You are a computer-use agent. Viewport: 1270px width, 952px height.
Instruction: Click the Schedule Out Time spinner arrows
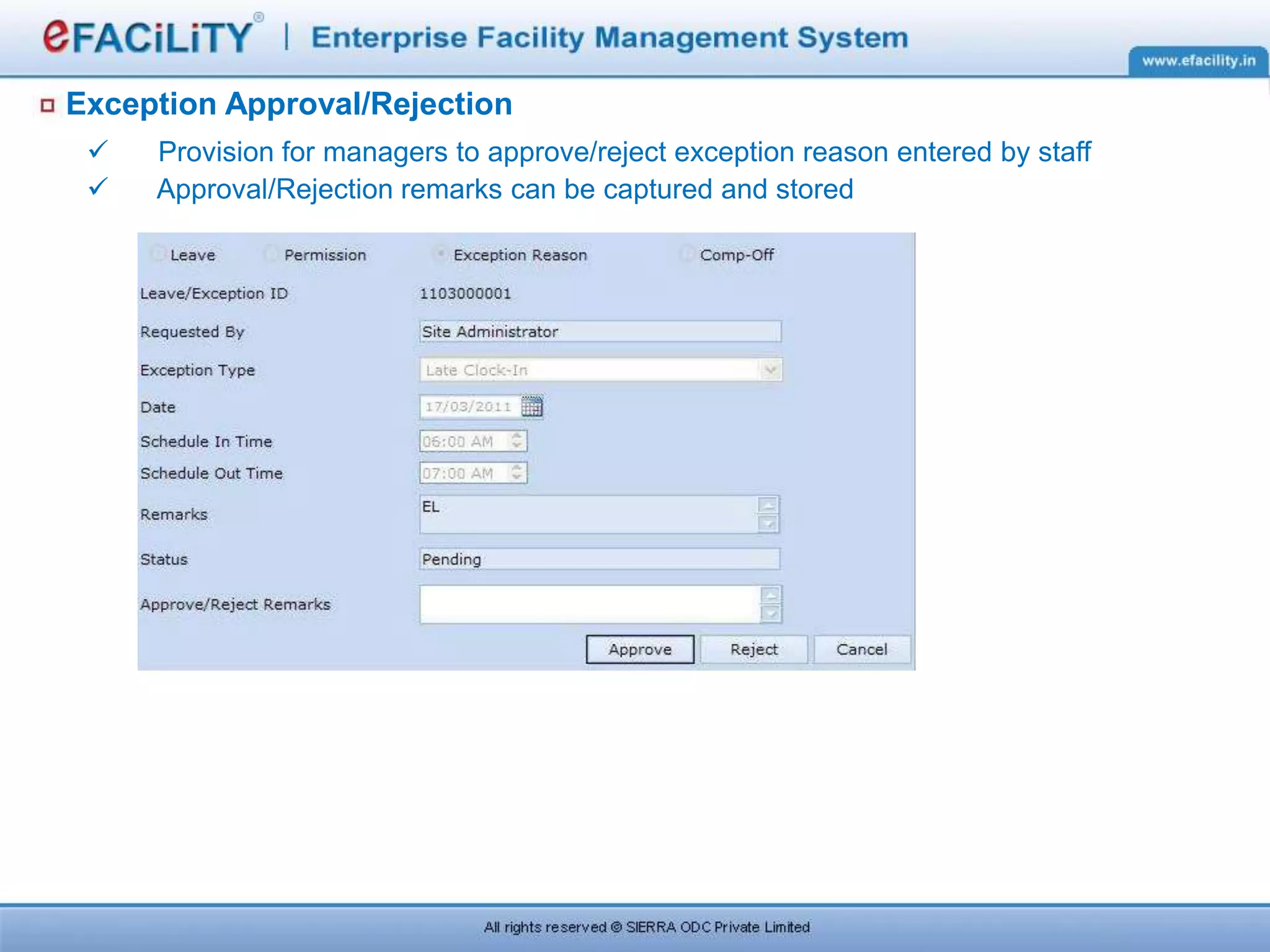(x=517, y=473)
